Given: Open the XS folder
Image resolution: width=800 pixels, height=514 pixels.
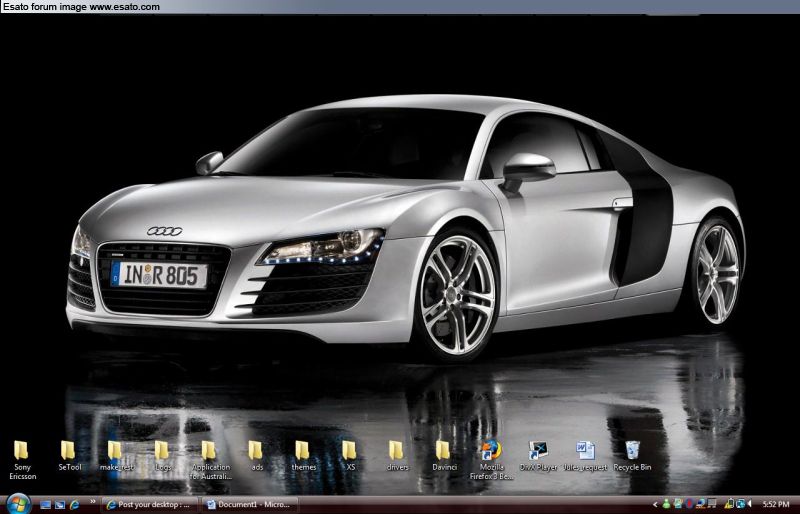Looking at the screenshot, I should click(349, 455).
